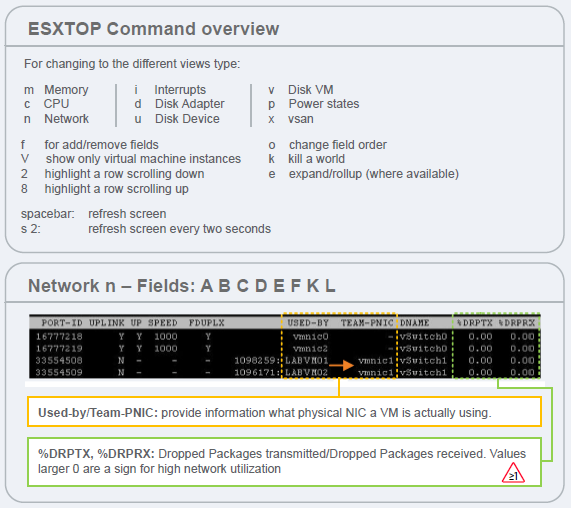Click the kill a world entry
571x508 pixels.
(x=307, y=159)
